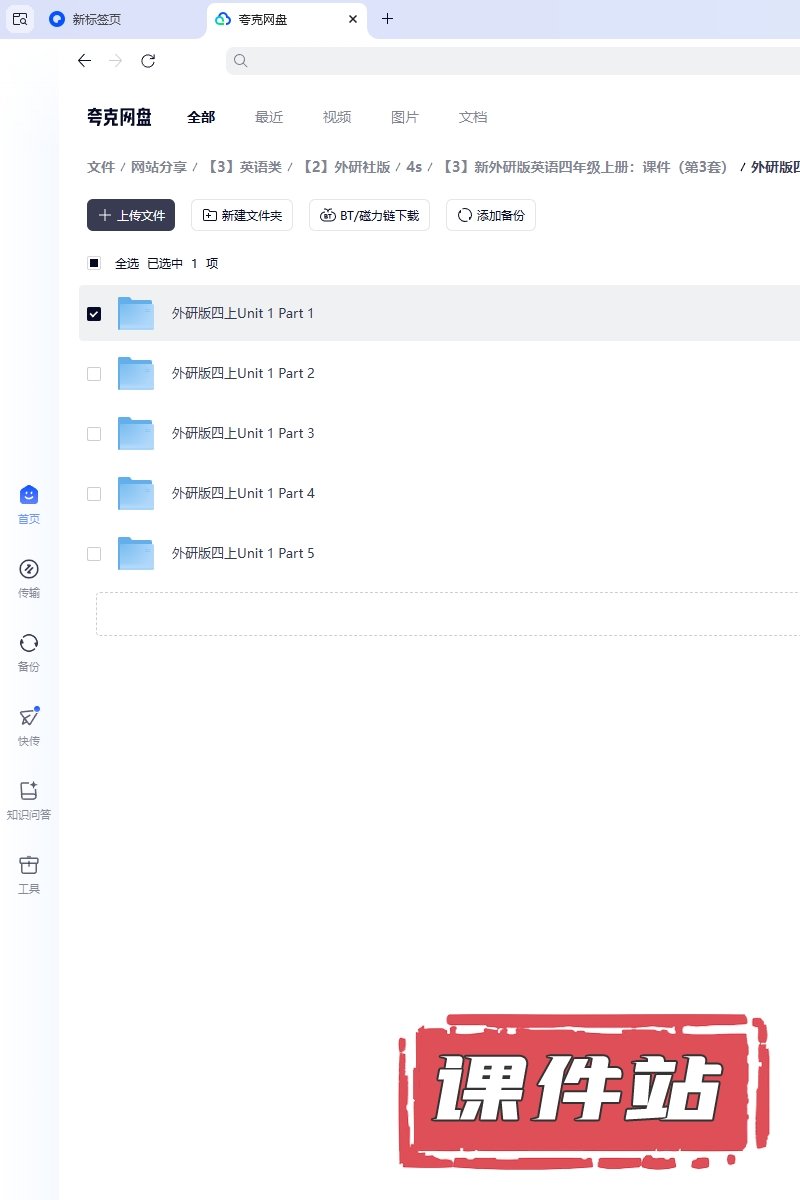Image resolution: width=800 pixels, height=1200 pixels.
Task: Switch to the 视频 tab
Action: point(337,117)
